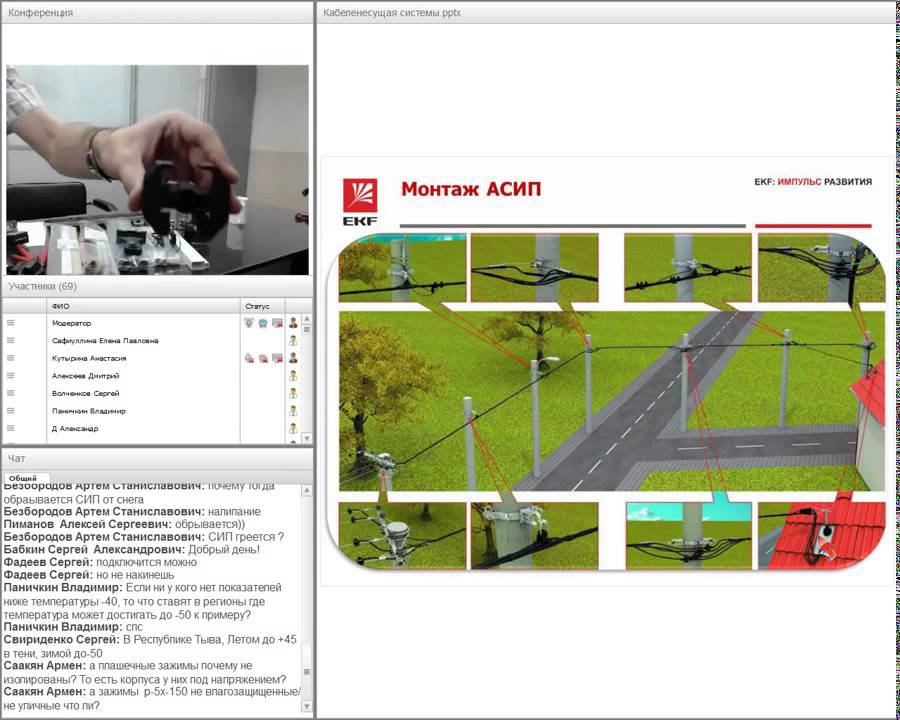Screen dimensions: 900x720
Task: Select participant Д Александр
Action: point(75,428)
